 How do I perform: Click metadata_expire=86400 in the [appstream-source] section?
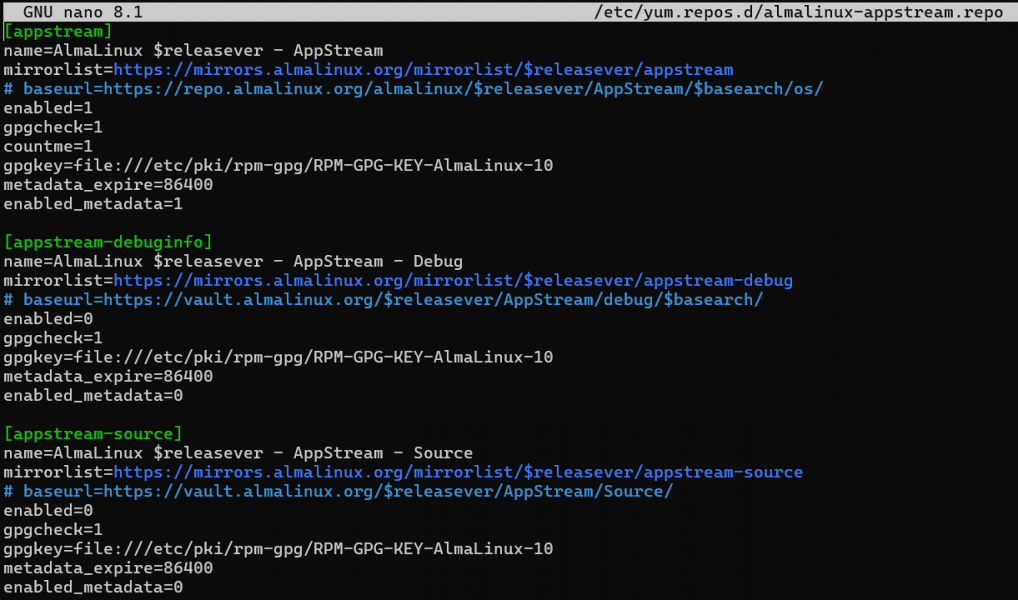(x=108, y=568)
